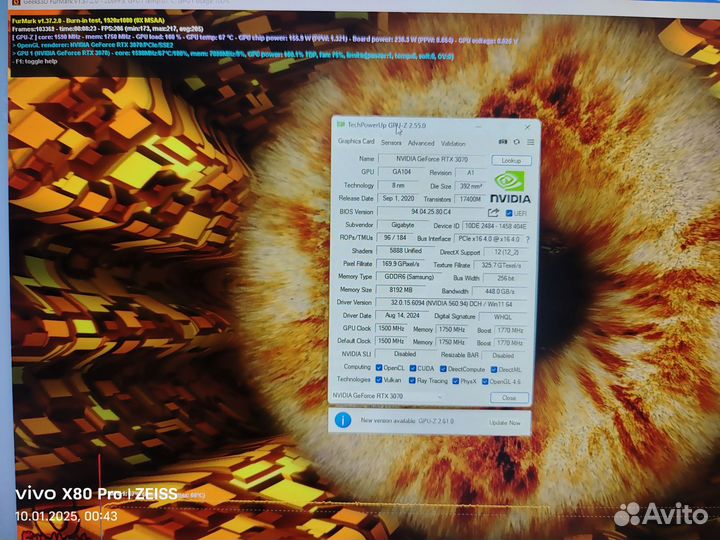Click the Close button in GPU-Z
This screenshot has height=540, width=720.
[510, 397]
